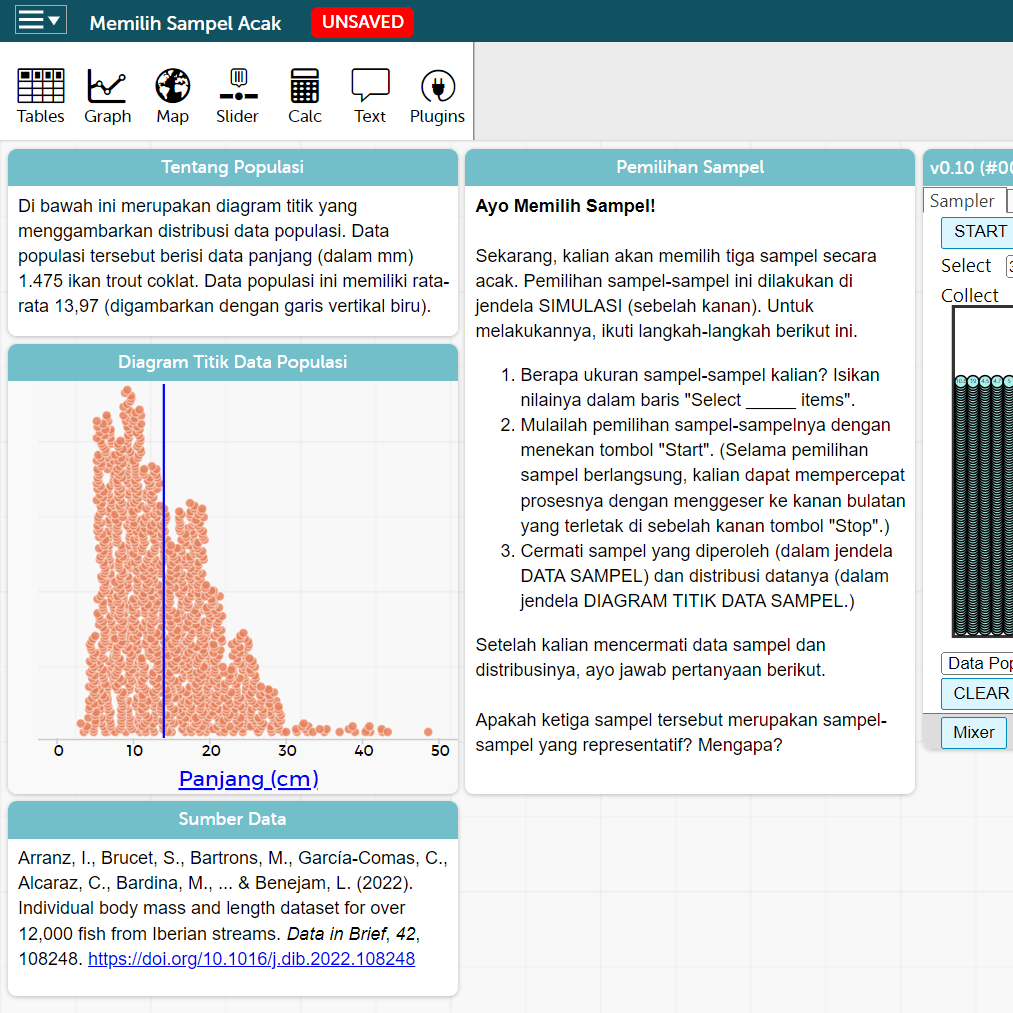
Task: Click the Panjang (cm) axis label
Action: click(x=248, y=778)
